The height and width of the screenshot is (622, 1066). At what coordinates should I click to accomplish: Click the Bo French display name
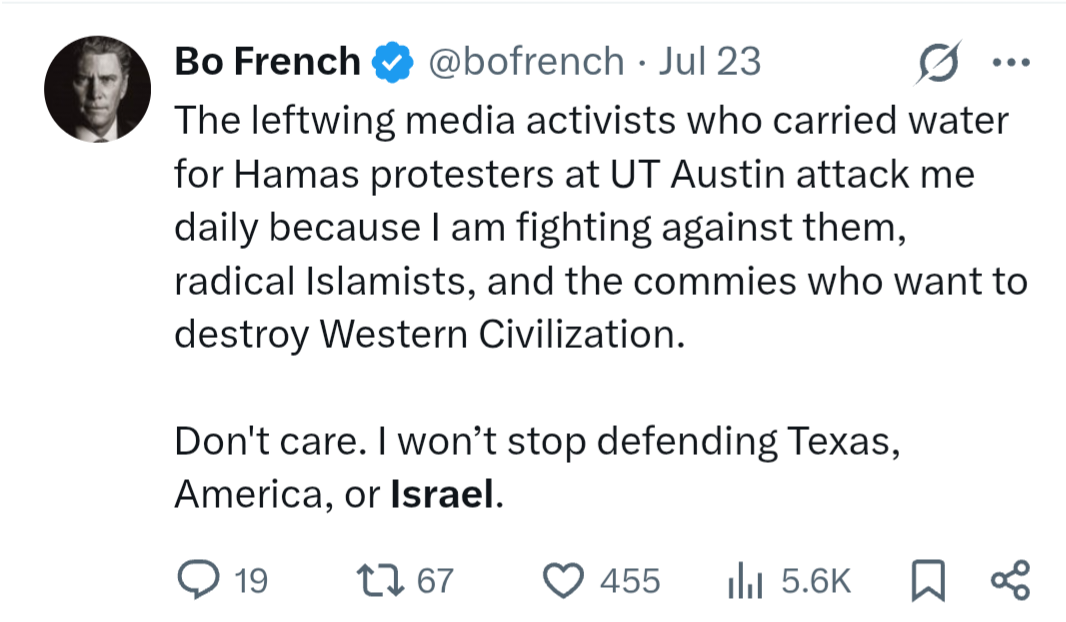(x=267, y=61)
